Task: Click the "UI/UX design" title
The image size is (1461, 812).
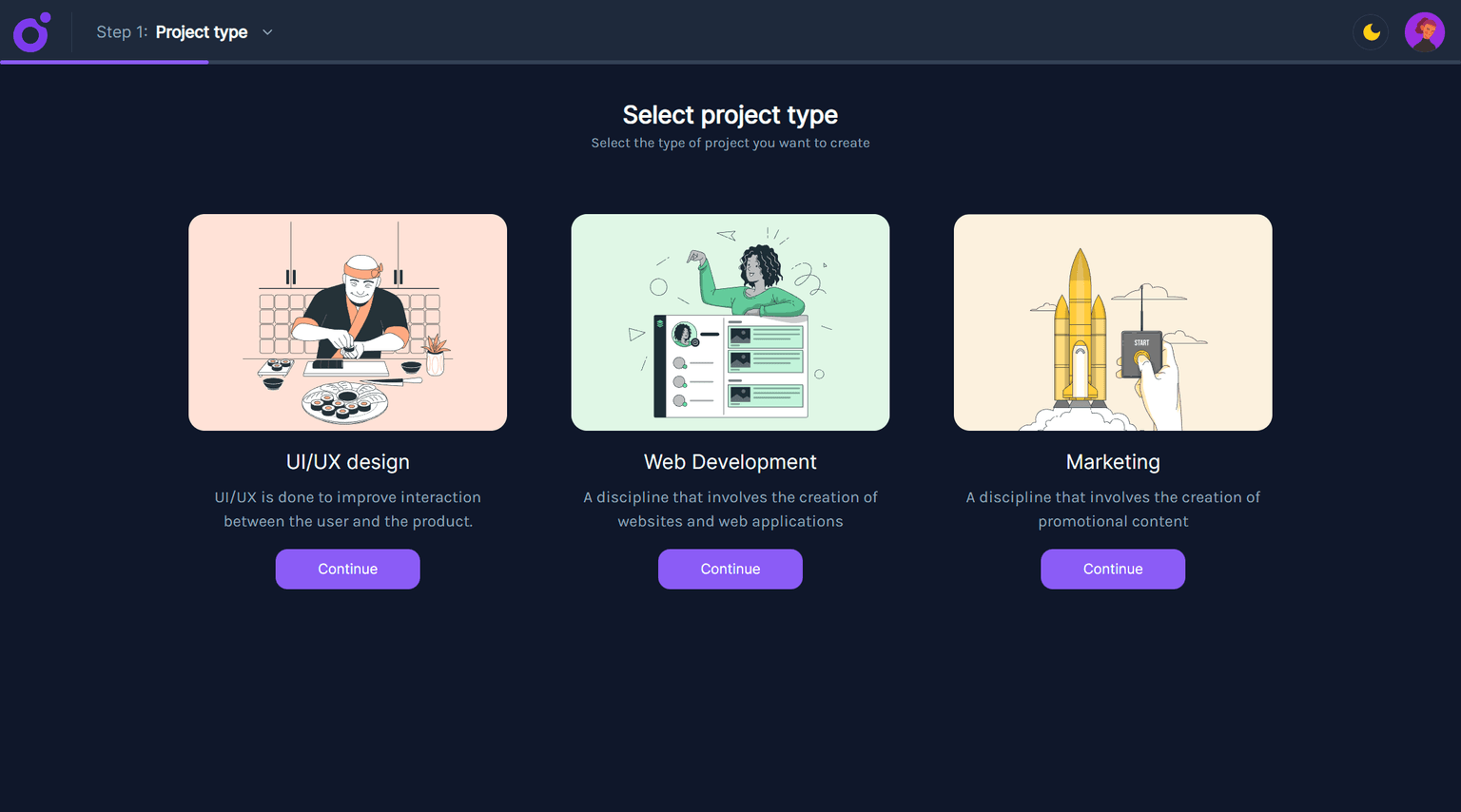Action: pyautogui.click(x=347, y=462)
